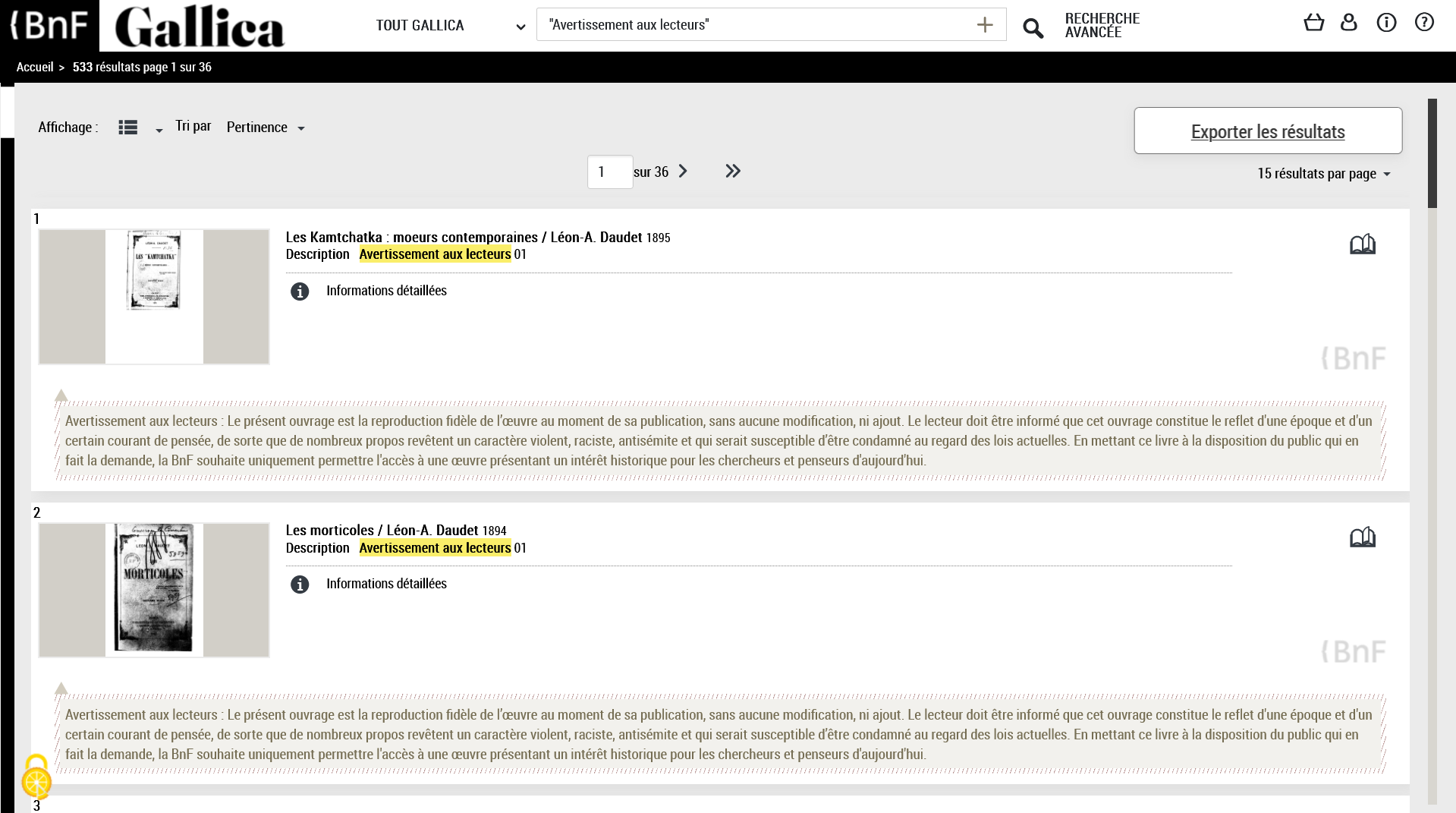This screenshot has height=813, width=1456.
Task: Go to the next results page
Action: (683, 172)
